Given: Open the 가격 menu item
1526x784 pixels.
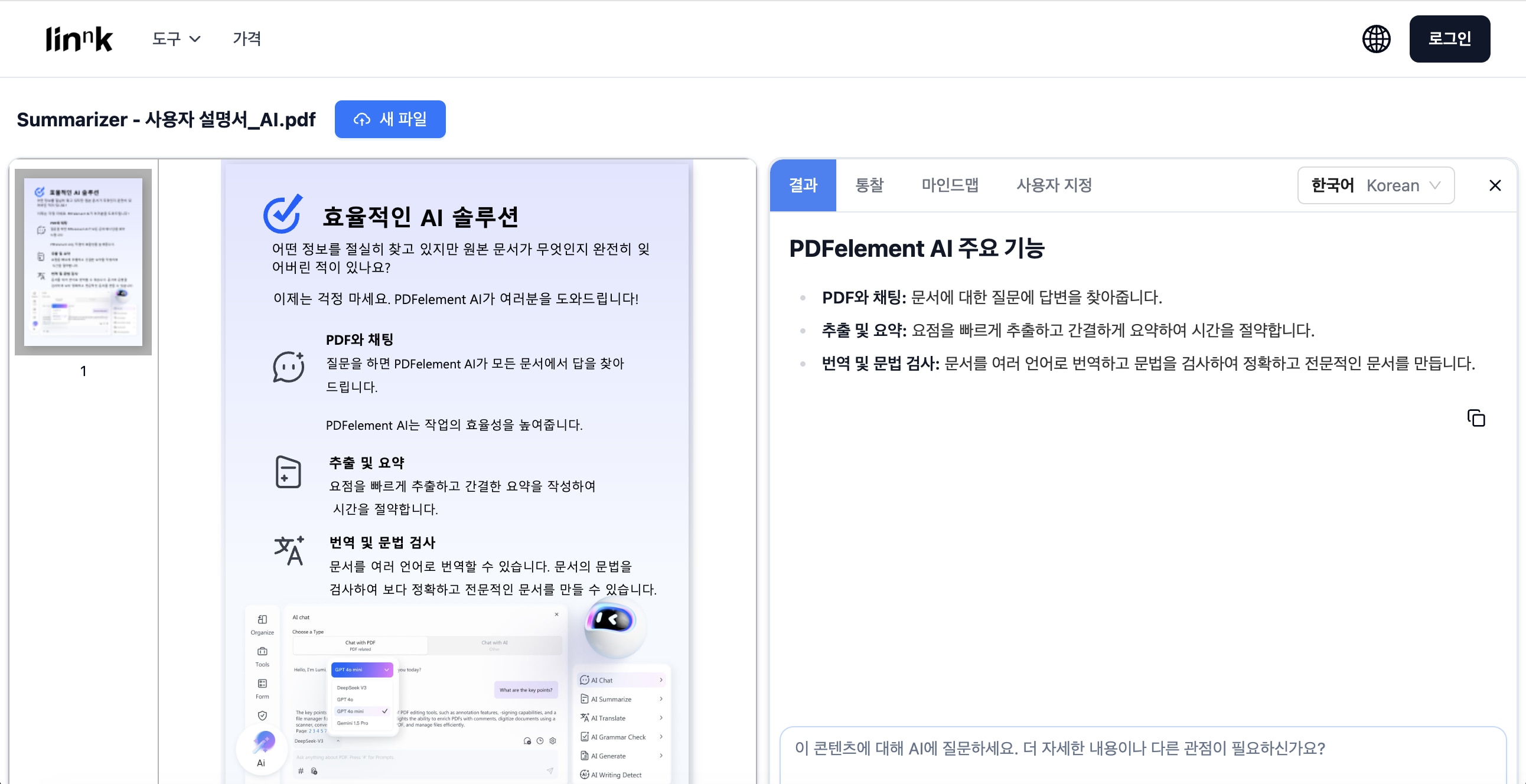Looking at the screenshot, I should tap(247, 38).
